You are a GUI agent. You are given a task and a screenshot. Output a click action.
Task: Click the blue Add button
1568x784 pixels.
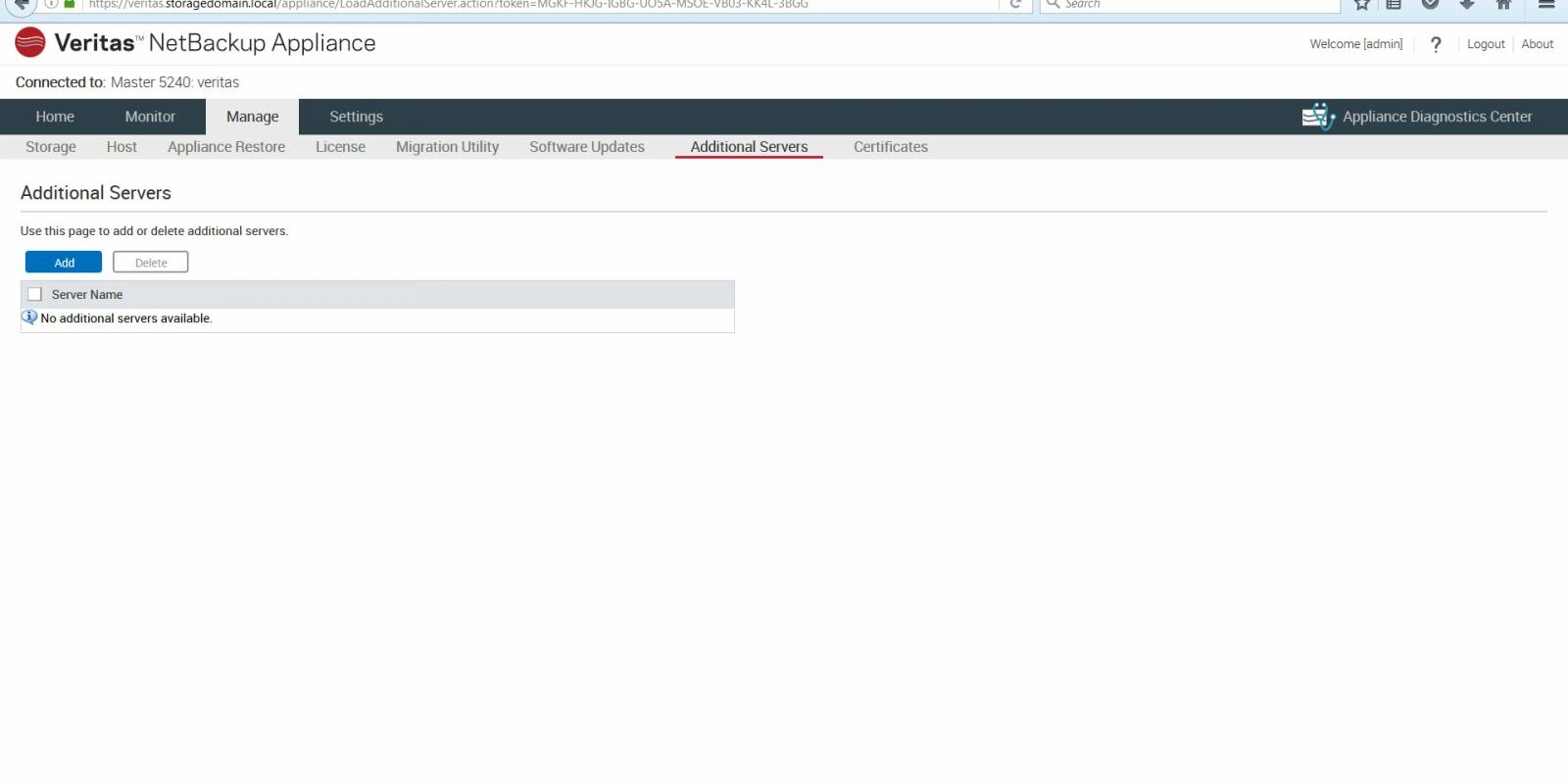(x=64, y=263)
